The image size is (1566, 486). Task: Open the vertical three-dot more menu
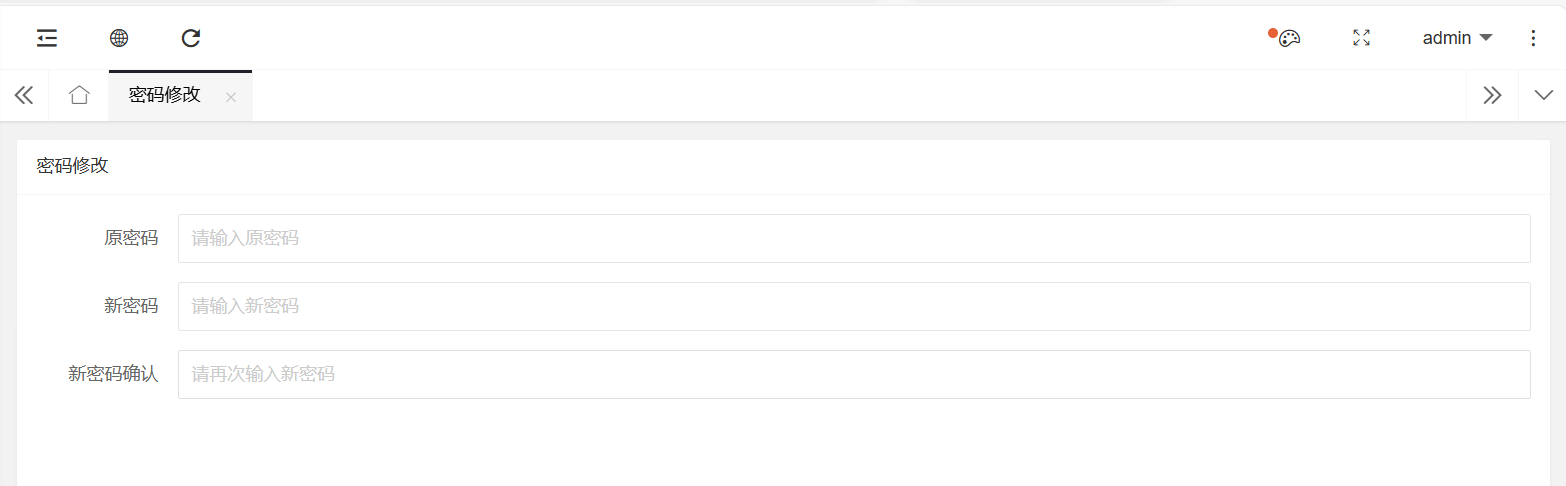pos(1534,38)
